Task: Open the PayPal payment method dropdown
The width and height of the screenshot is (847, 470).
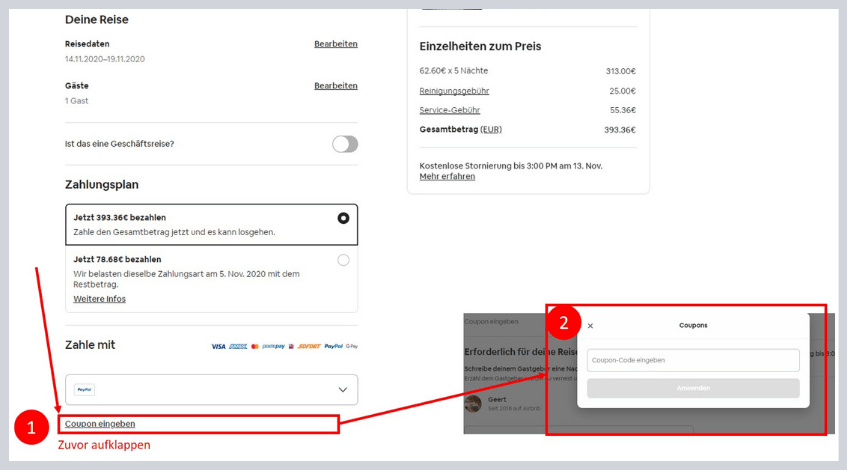Action: pos(211,390)
